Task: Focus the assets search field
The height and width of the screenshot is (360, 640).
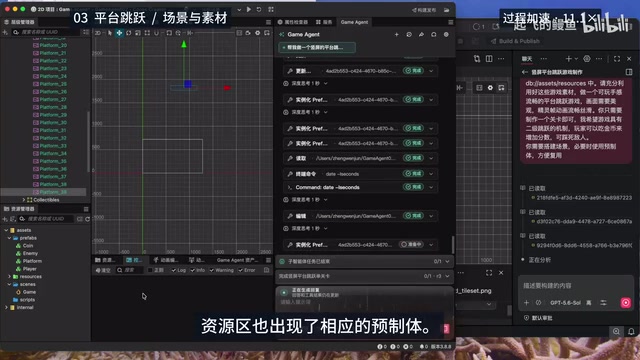Action: point(46,219)
